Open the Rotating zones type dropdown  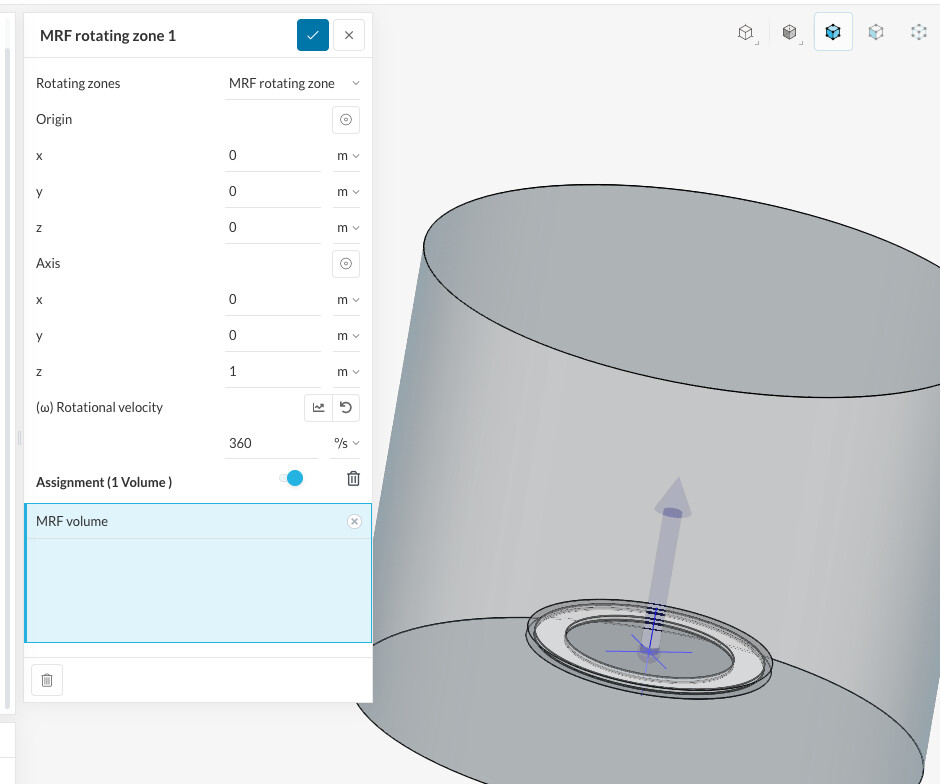point(292,83)
